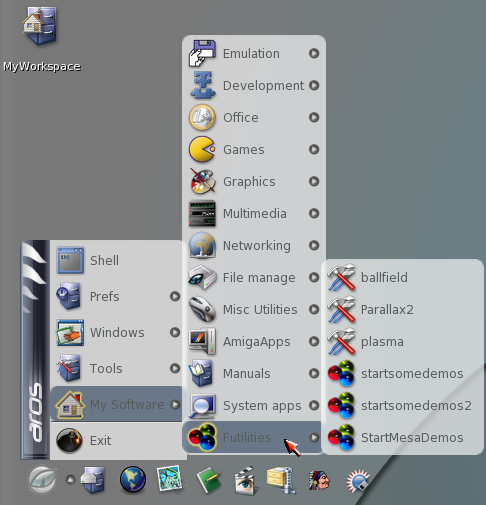Viewport: 486px width, 505px height.
Task: Click the chief head dock icon
Action: point(319,480)
